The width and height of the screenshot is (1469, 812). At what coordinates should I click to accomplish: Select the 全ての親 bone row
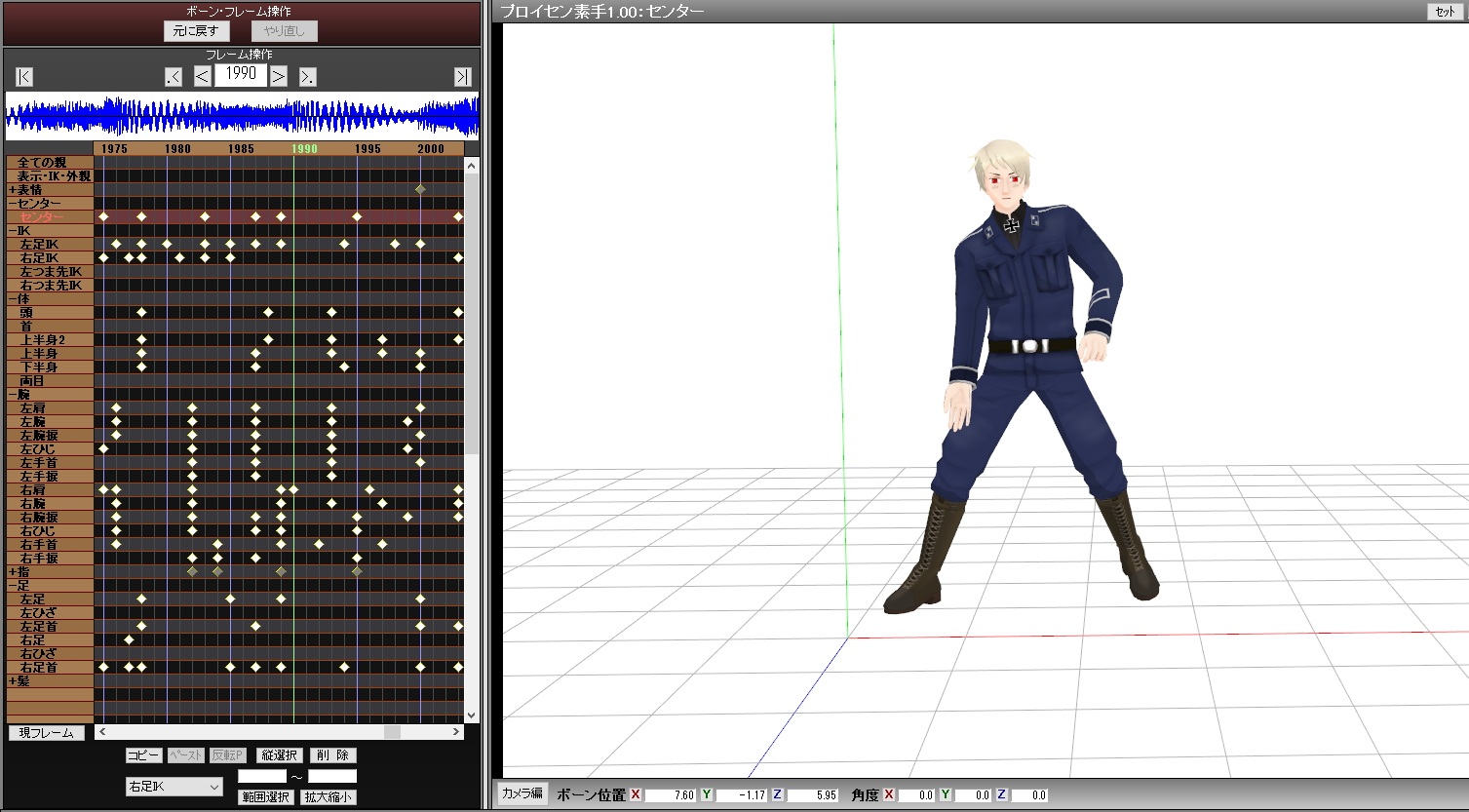50,162
